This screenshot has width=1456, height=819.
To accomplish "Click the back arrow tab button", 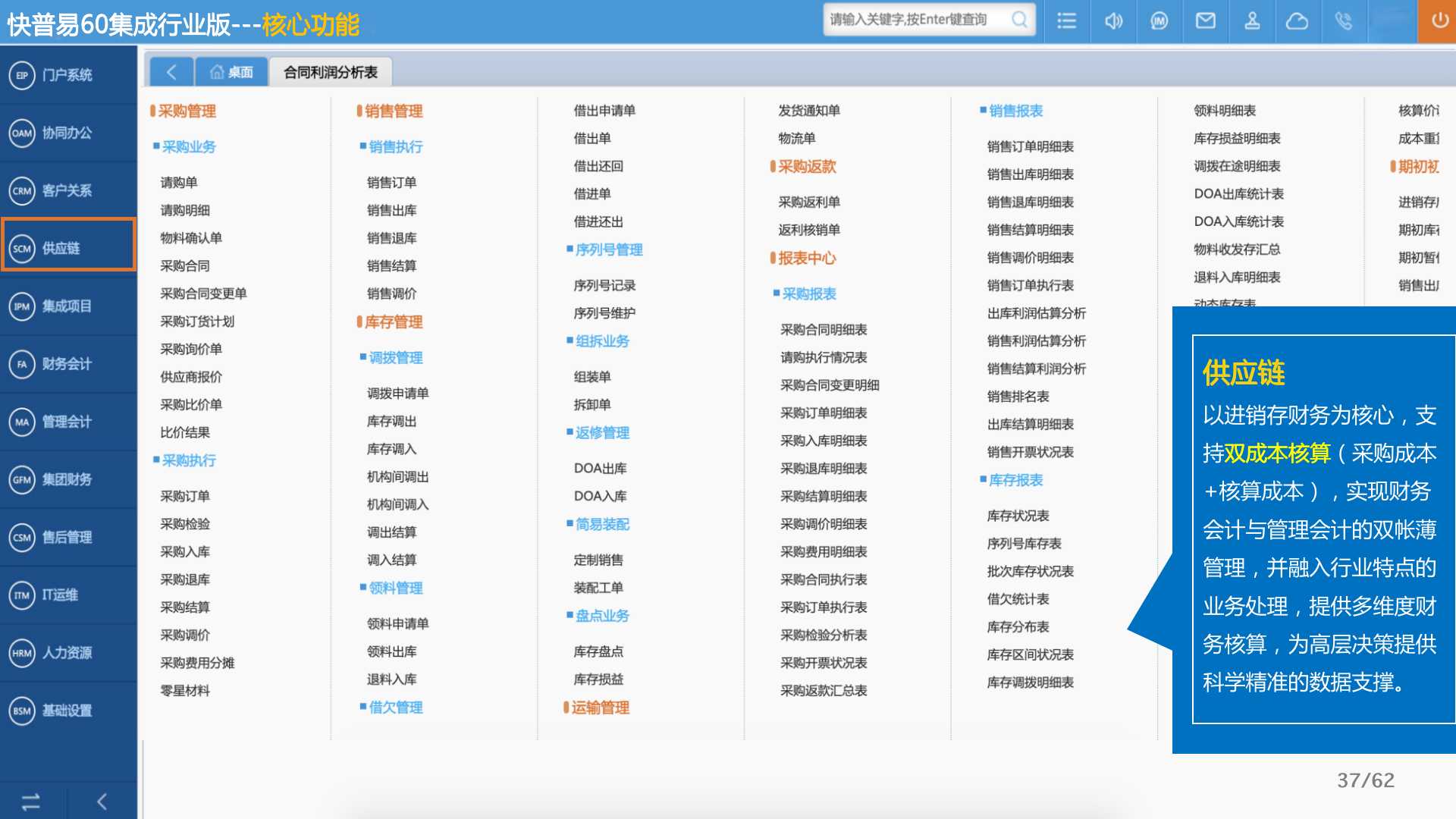I will coord(171,72).
